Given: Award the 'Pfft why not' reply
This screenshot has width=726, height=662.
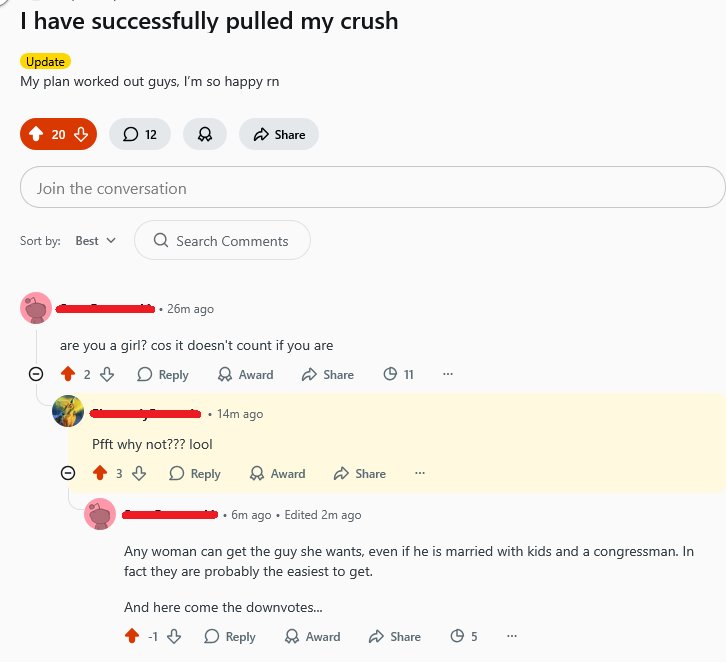Looking at the screenshot, I should coord(277,473).
